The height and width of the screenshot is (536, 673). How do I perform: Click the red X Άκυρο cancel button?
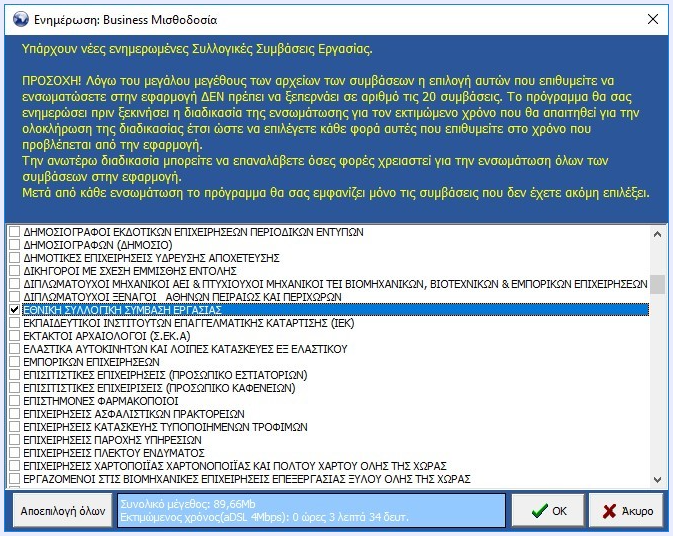(x=628, y=510)
